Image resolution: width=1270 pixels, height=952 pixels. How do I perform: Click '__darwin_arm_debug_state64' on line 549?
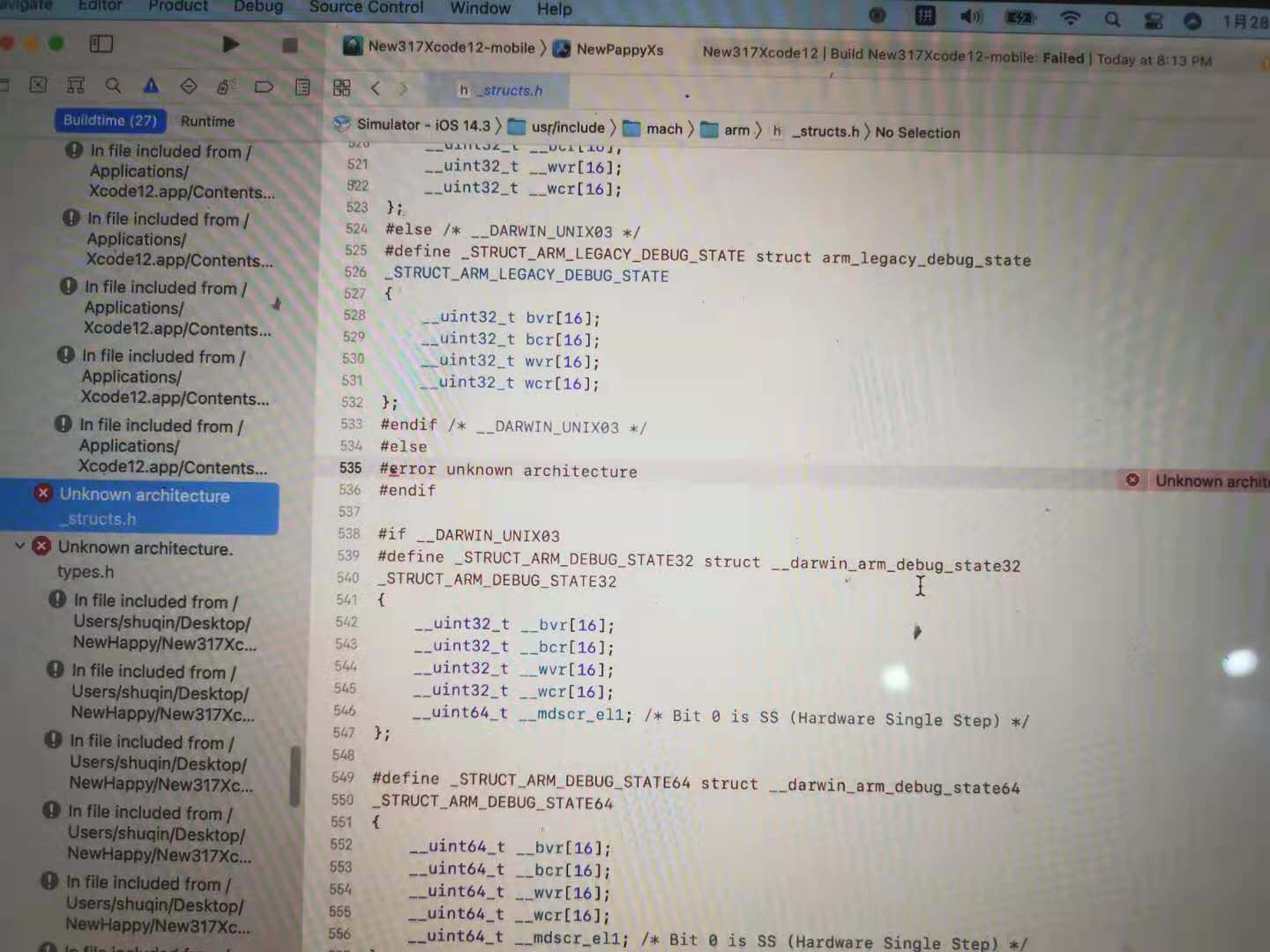[x=893, y=786]
